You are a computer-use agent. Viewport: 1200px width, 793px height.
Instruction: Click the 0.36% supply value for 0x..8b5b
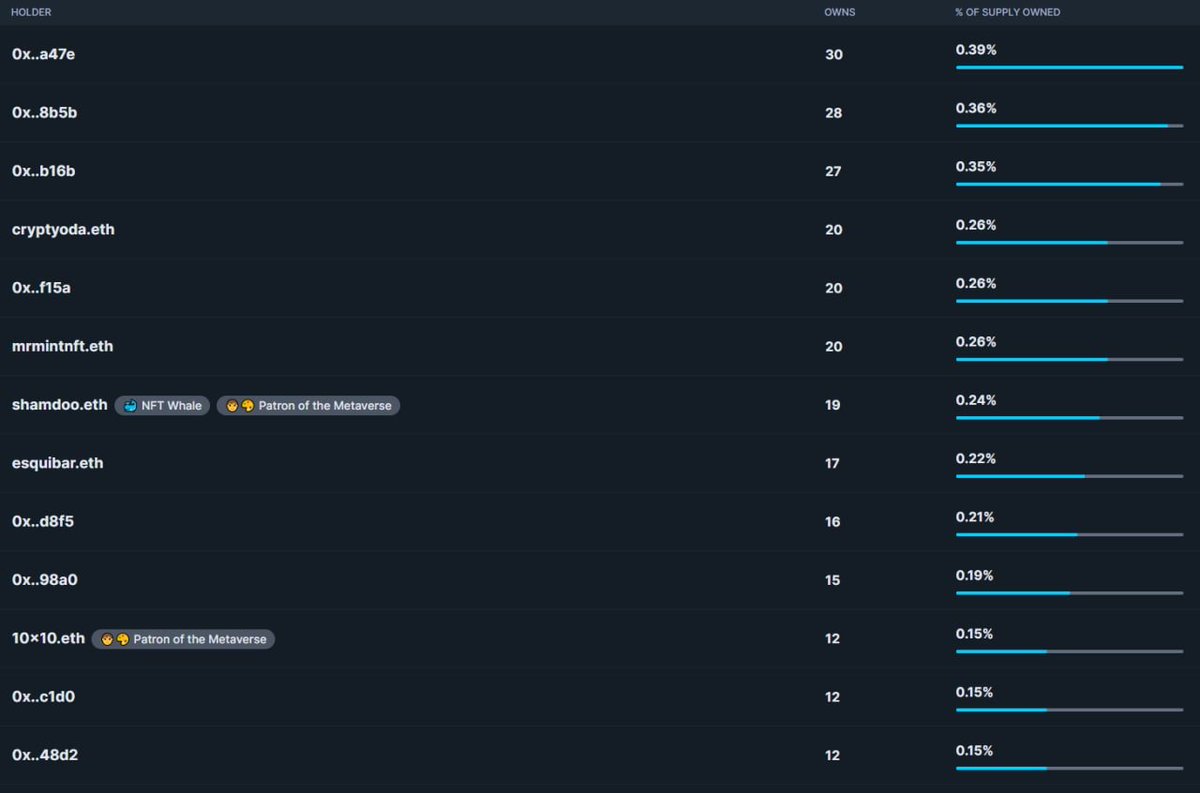click(x=976, y=108)
